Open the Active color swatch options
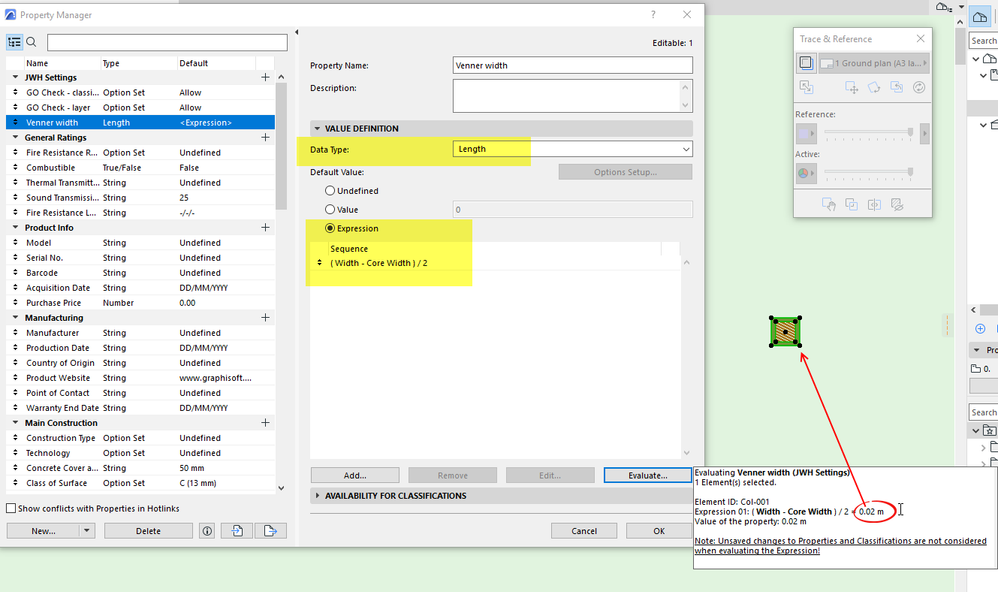Viewport: 998px width, 592px height. point(806,173)
